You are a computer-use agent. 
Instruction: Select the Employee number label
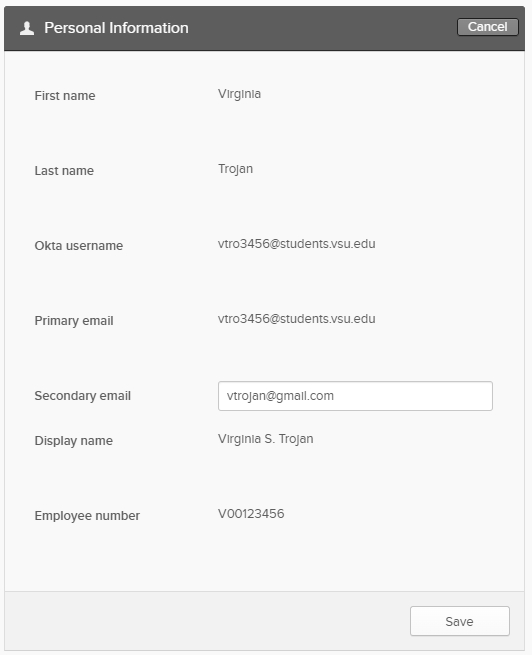tap(87, 516)
